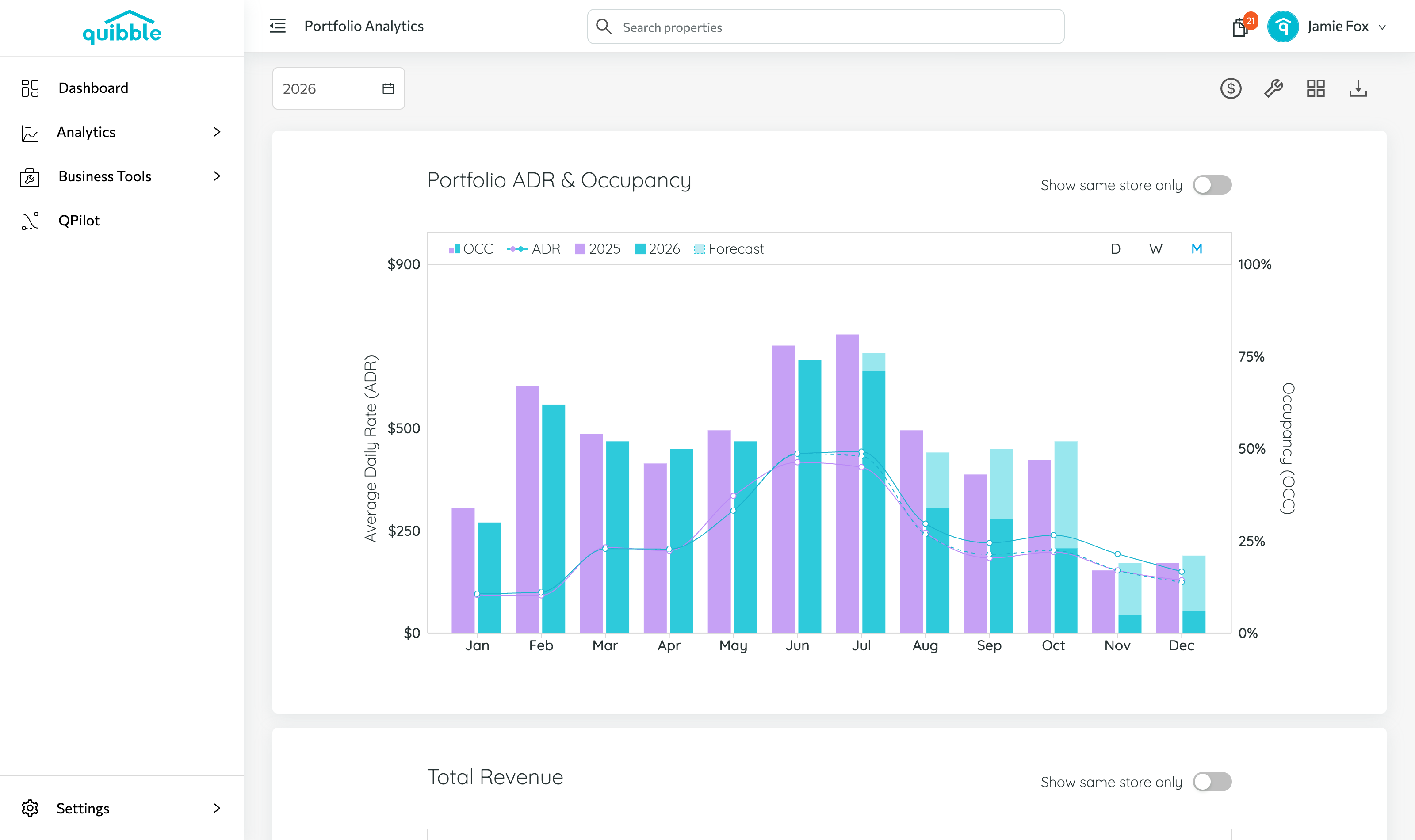The image size is (1415, 840).
Task: Download the portfolio report
Action: [1358, 88]
